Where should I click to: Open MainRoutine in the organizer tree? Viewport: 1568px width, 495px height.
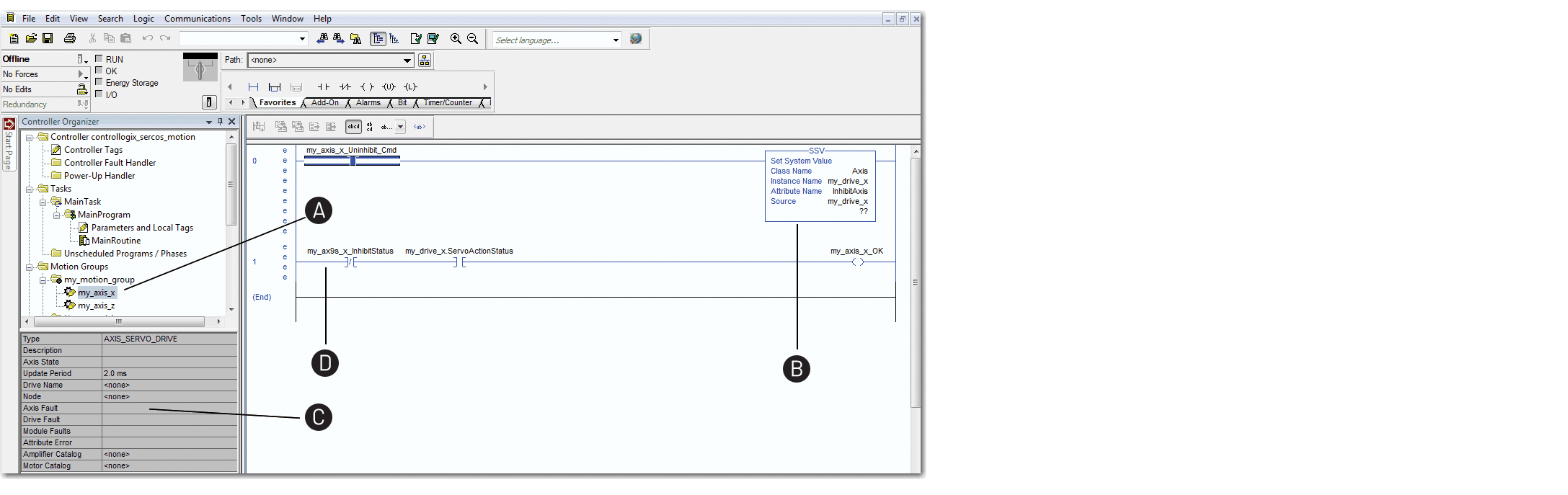[x=115, y=241]
